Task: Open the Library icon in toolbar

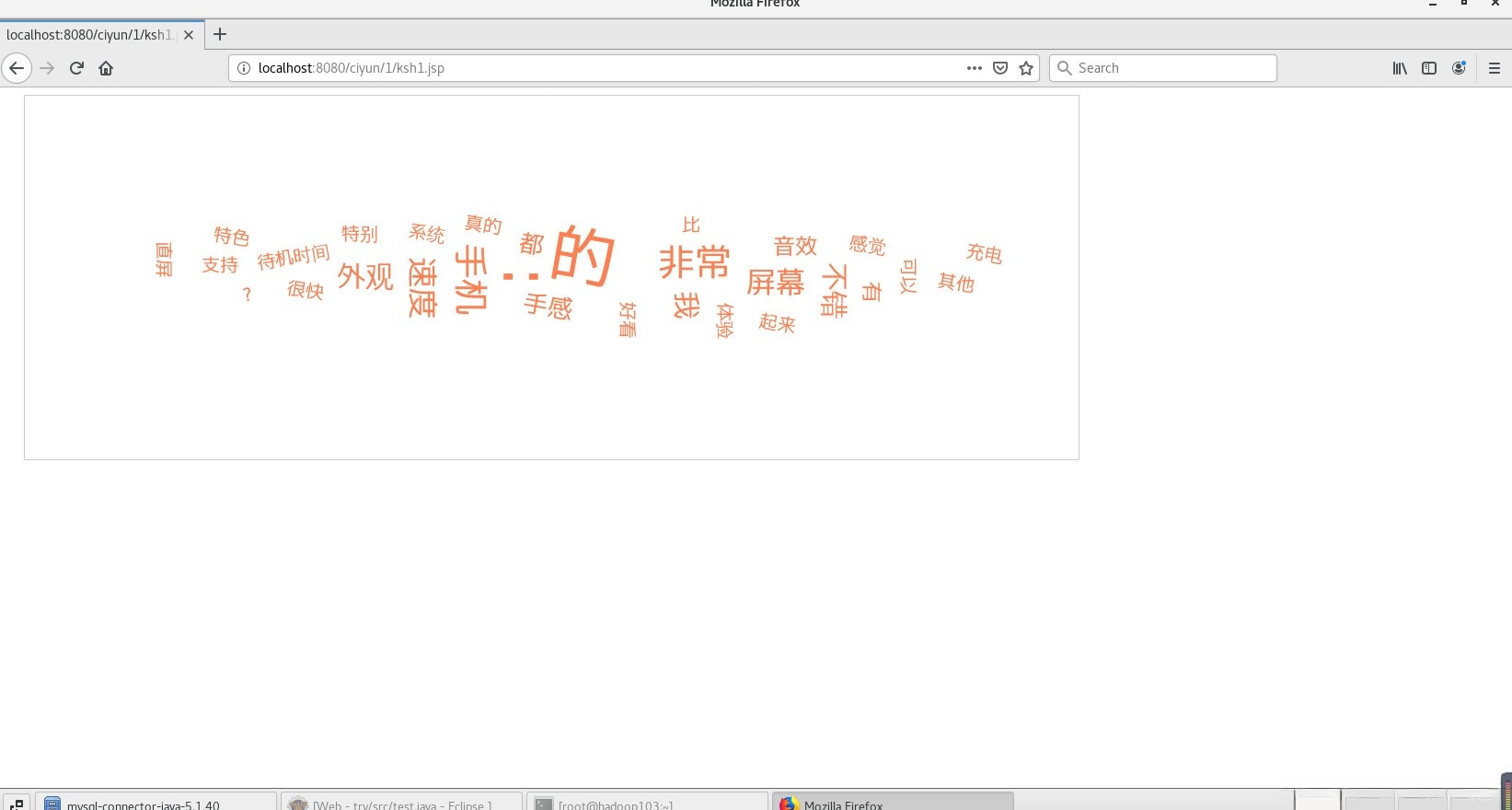Action: (1400, 68)
